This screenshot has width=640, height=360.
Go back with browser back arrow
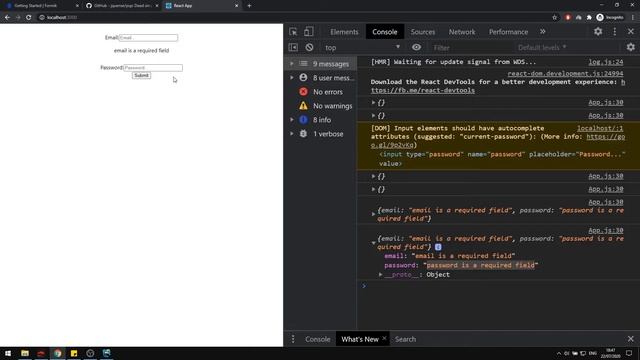(x=7, y=18)
